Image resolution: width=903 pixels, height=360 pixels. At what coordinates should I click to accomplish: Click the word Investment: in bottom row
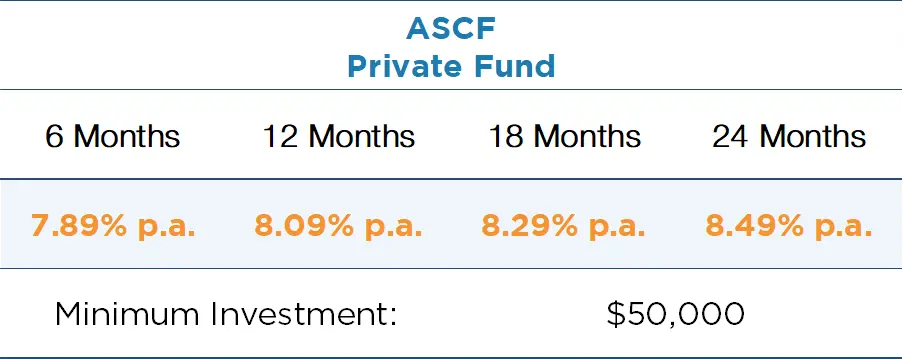[x=303, y=314]
